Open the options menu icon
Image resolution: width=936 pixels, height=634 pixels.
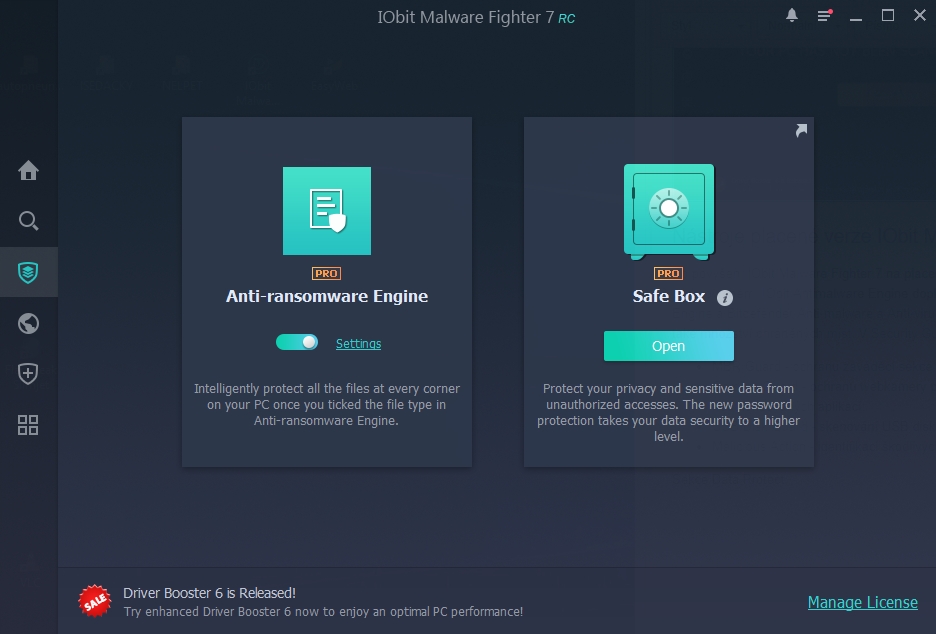click(x=824, y=16)
